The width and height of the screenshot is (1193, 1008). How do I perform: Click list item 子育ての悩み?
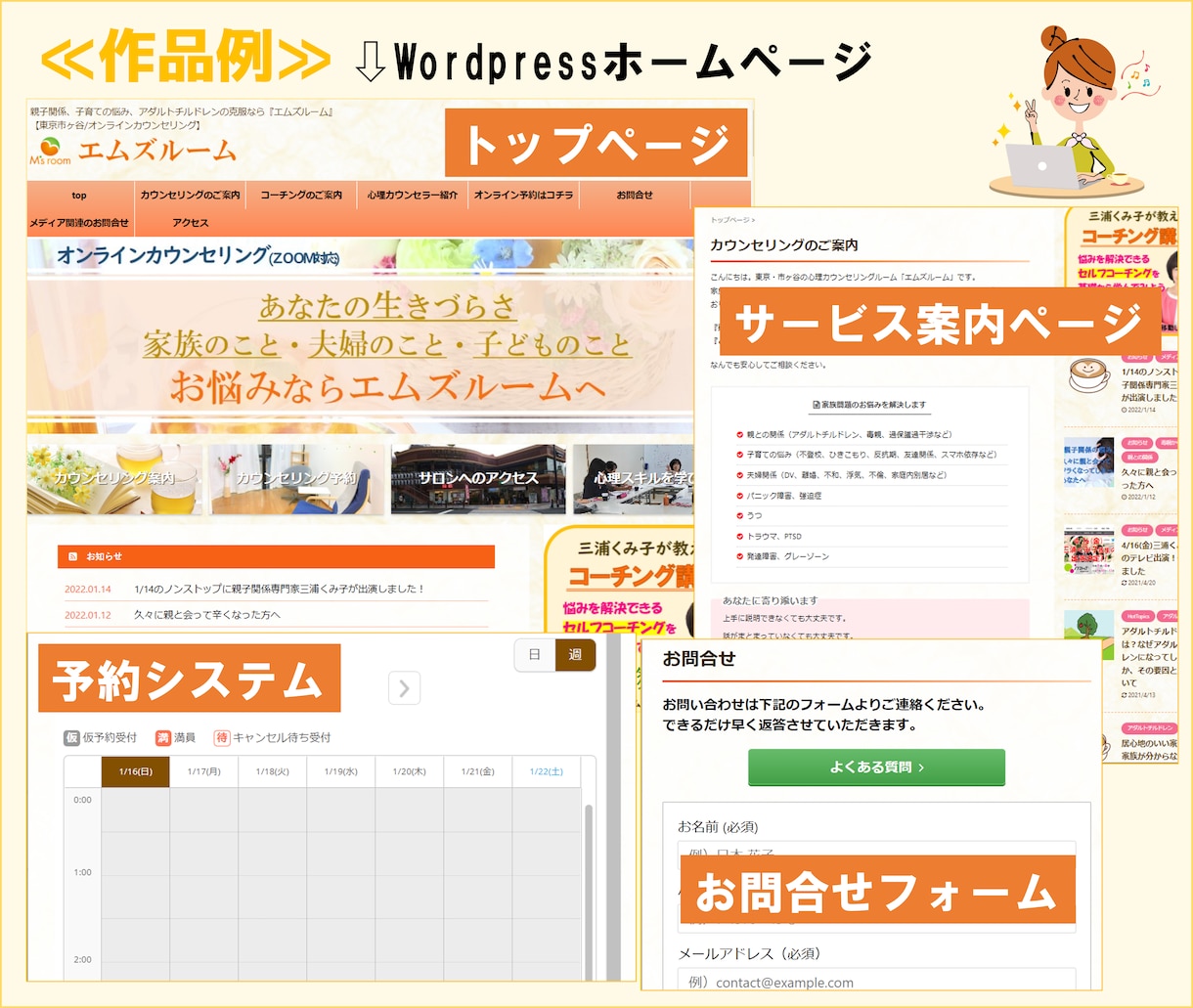871,455
